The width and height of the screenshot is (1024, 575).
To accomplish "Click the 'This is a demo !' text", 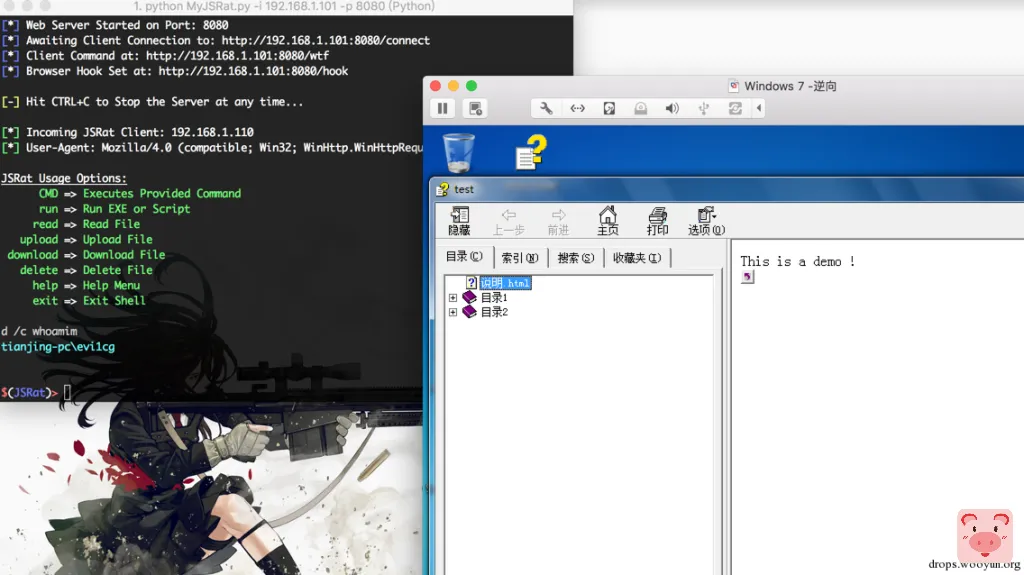I will [x=797, y=261].
